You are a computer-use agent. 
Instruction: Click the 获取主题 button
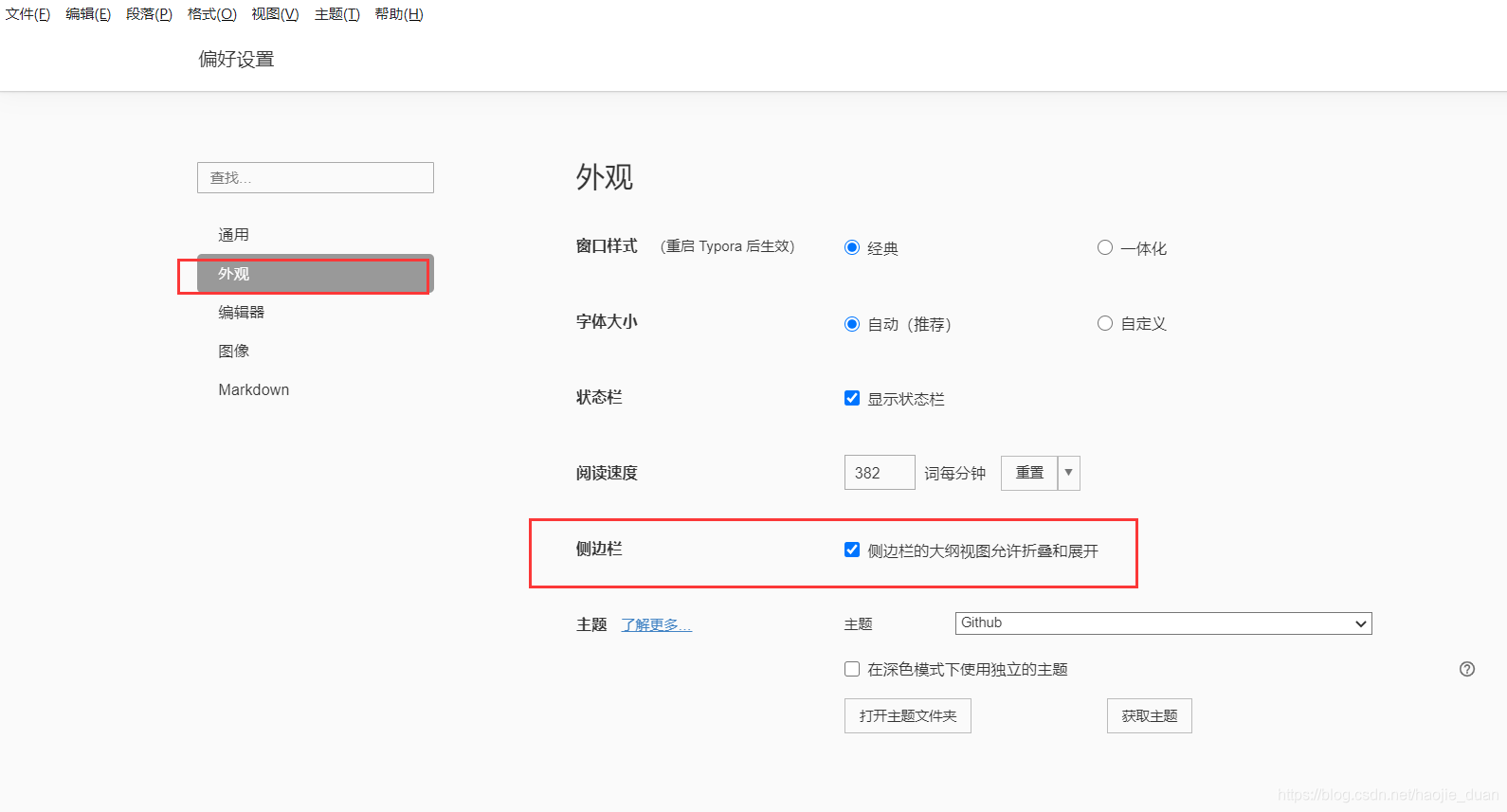point(1150,716)
